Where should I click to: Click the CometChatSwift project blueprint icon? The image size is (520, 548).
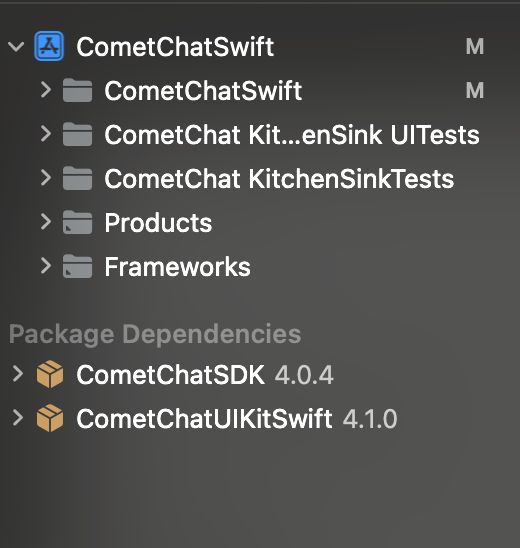[x=49, y=46]
